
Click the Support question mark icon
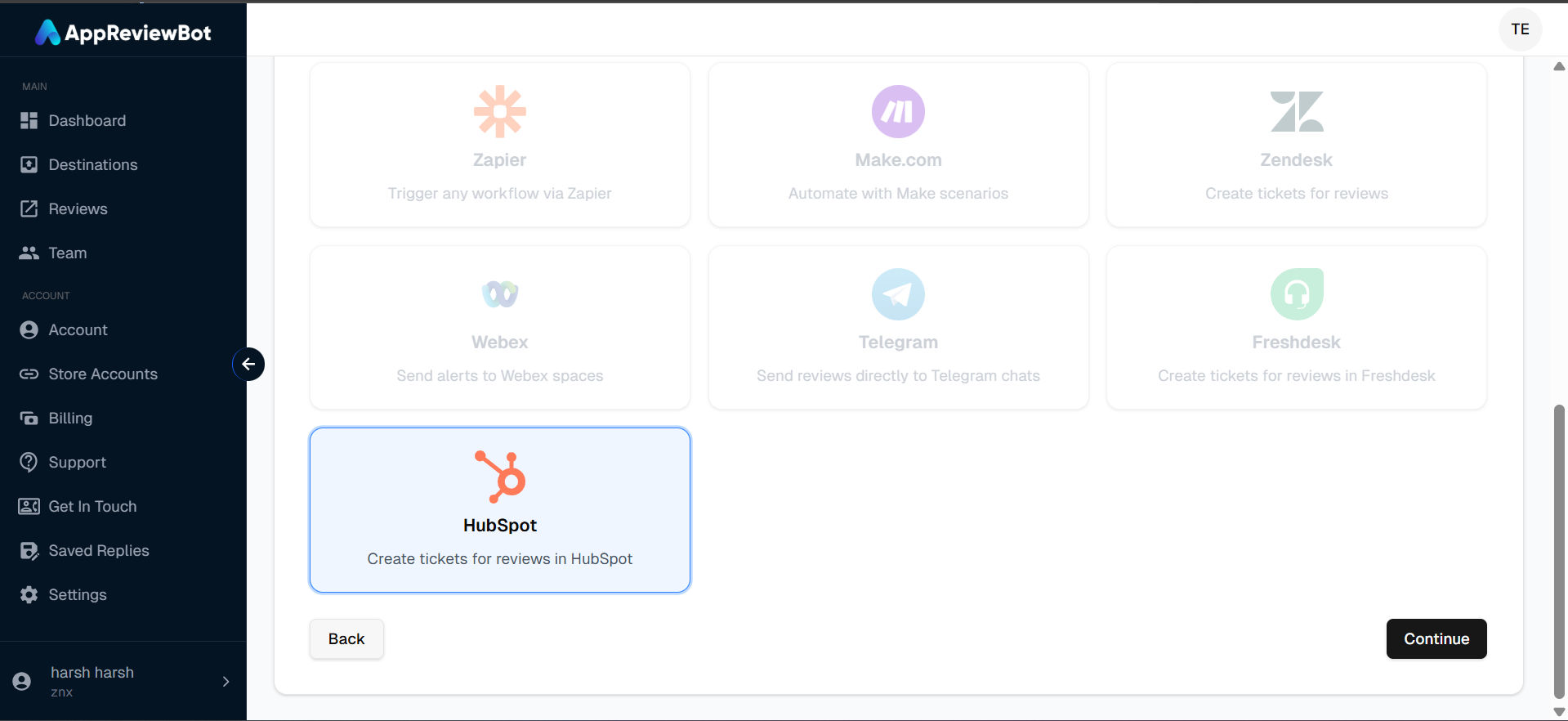(x=29, y=462)
